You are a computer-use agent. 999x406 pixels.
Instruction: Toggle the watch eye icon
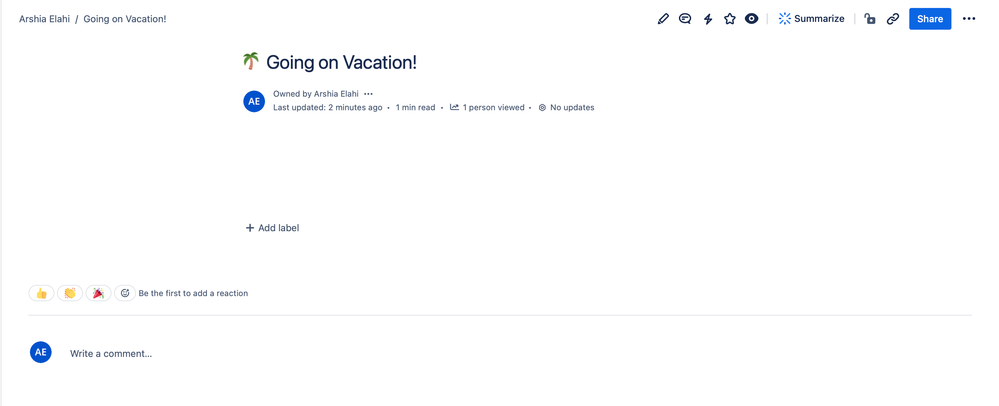coord(752,19)
